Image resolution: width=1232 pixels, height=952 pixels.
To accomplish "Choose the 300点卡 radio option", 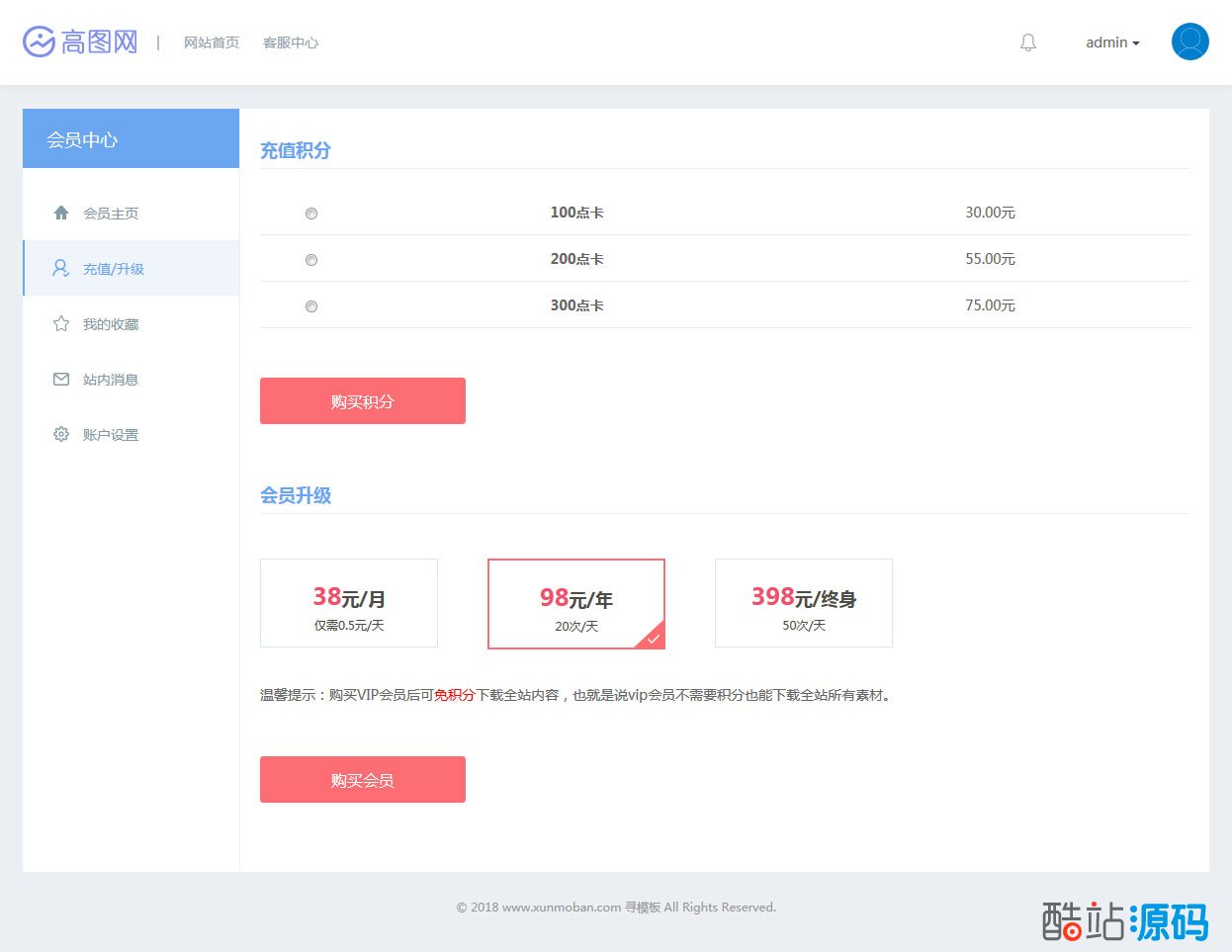I will click(x=311, y=306).
